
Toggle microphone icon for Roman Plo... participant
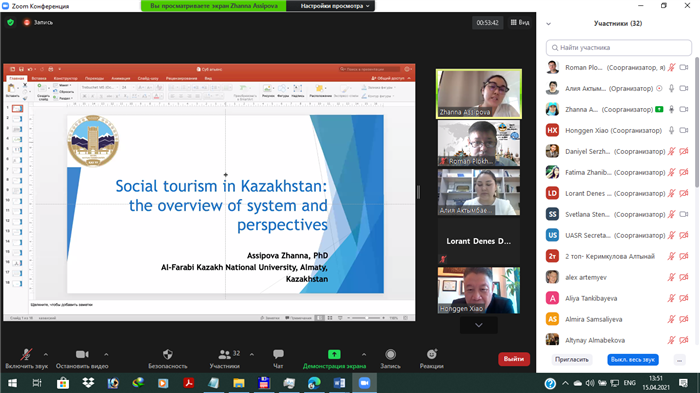pos(671,67)
